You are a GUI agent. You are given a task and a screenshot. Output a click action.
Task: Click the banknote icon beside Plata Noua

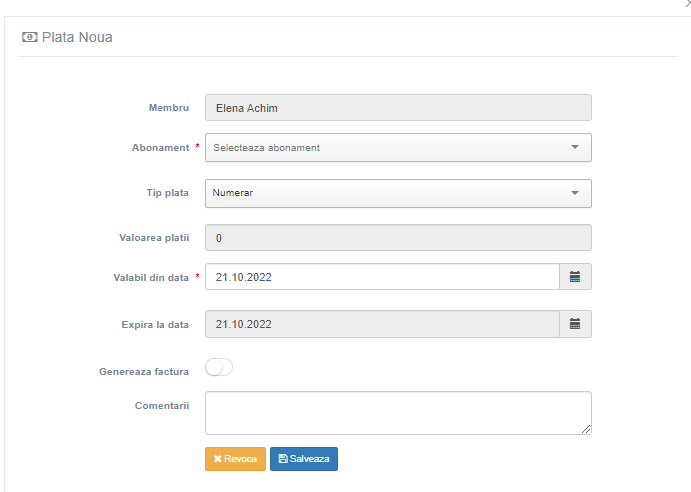point(30,37)
